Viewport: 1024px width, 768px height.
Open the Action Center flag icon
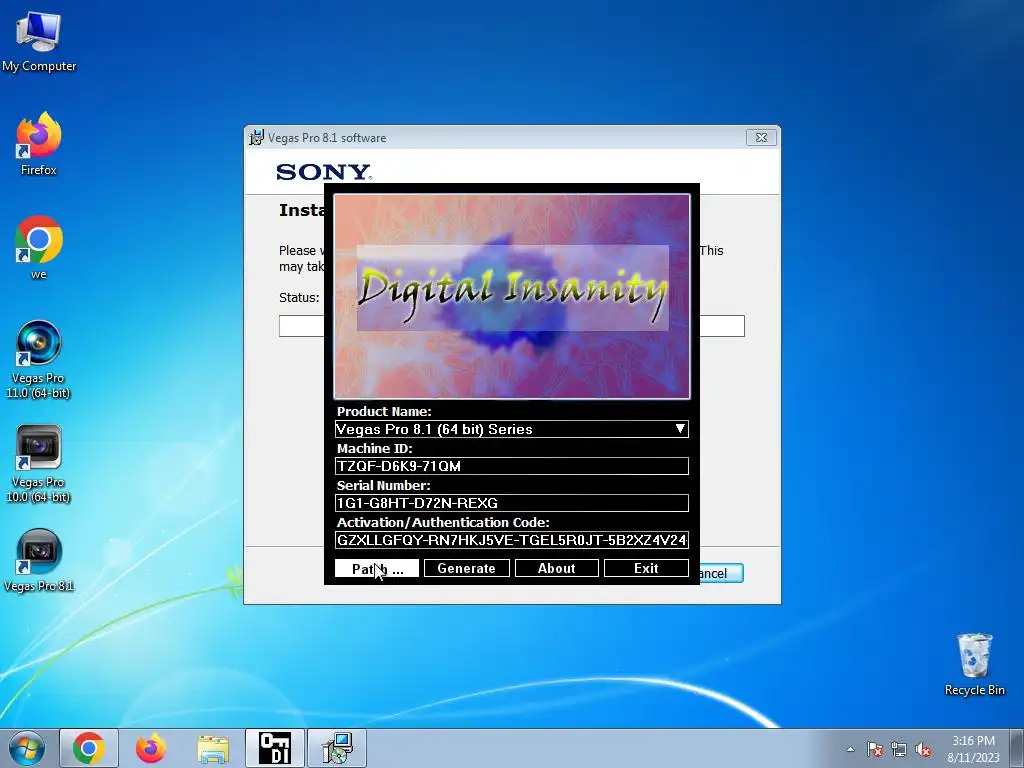[875, 750]
